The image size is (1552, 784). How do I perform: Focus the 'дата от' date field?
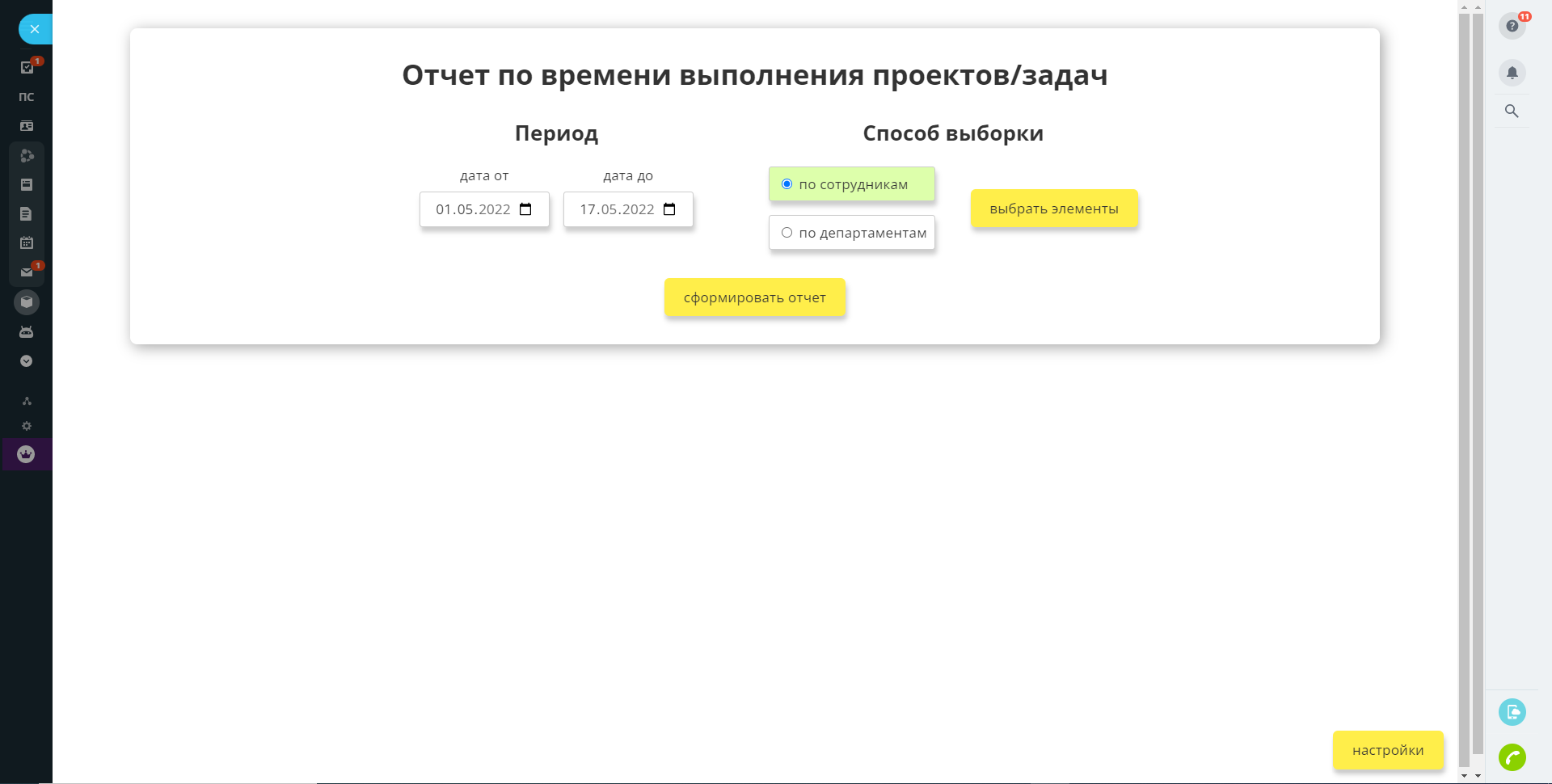(484, 209)
